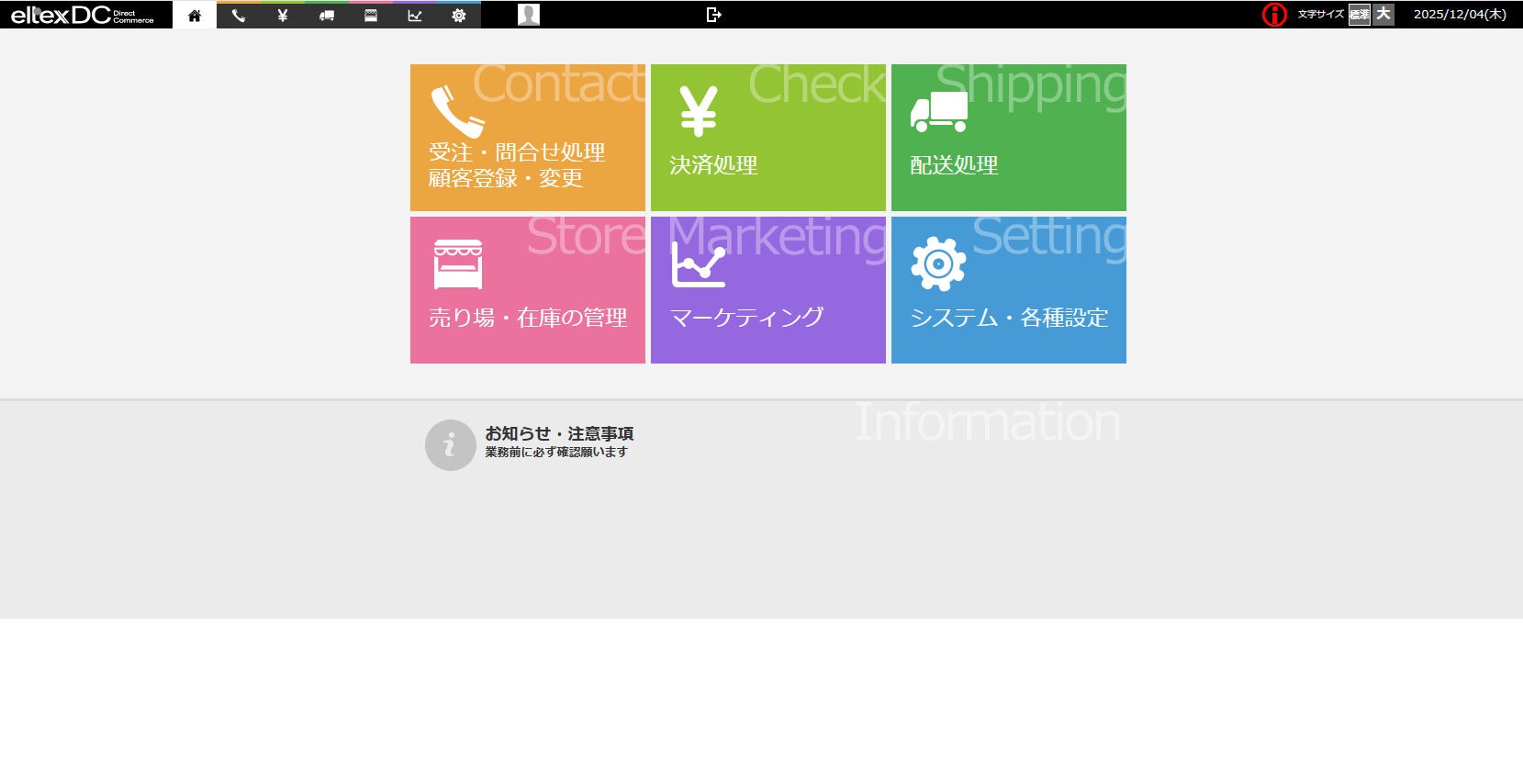Open the 売り場・在庫の管理 Store tile

point(528,290)
